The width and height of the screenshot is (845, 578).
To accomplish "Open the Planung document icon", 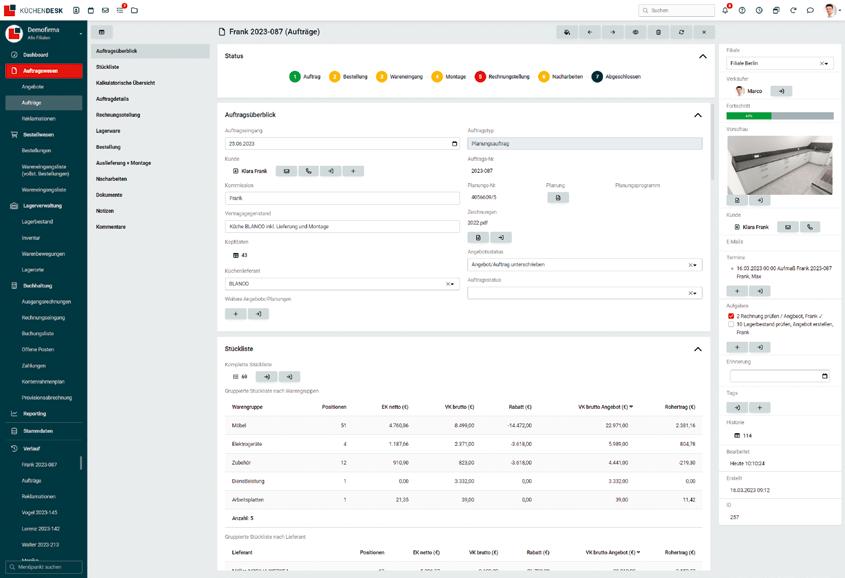I will [558, 198].
